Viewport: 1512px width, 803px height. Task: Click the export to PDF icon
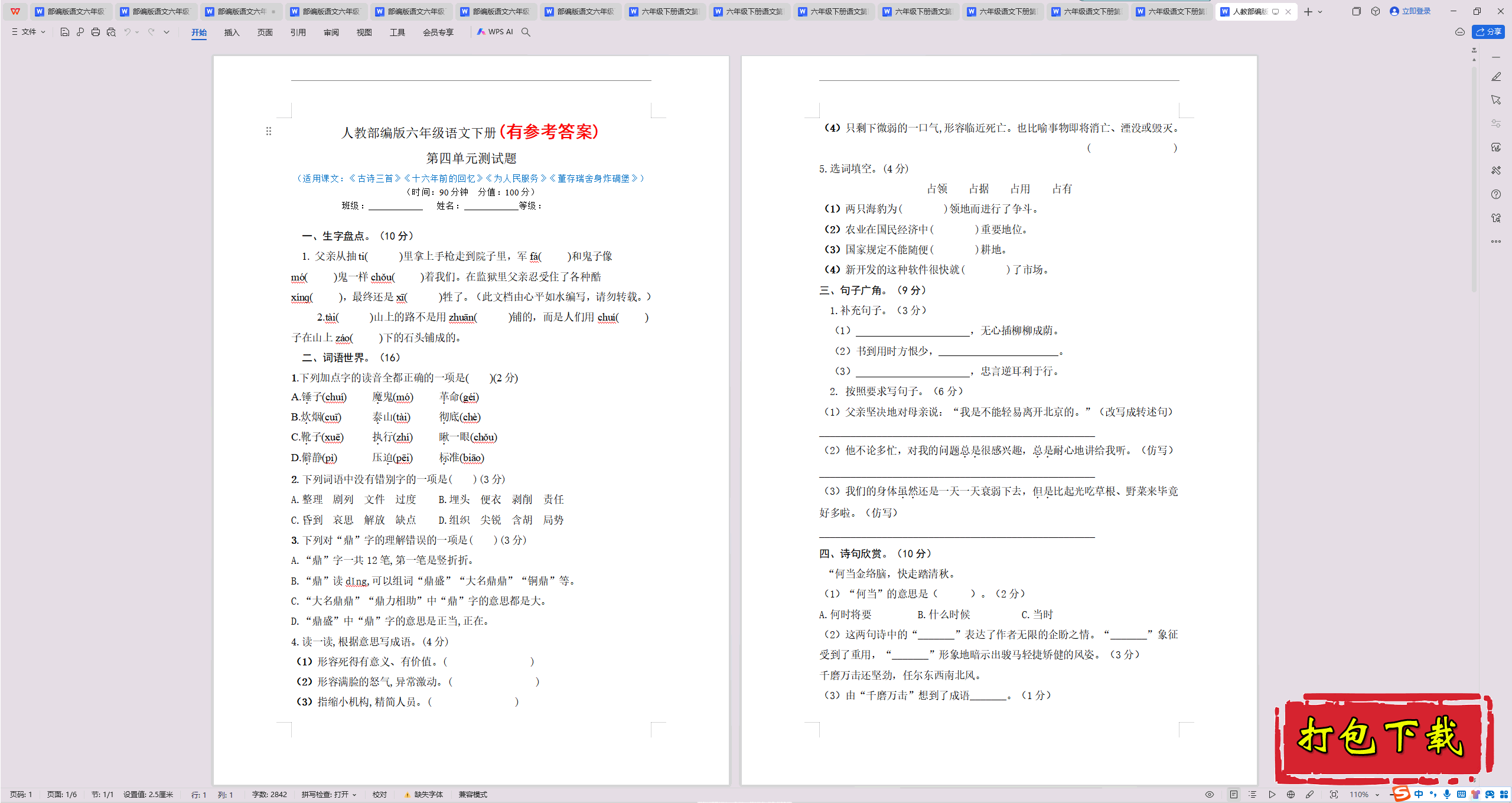tap(80, 32)
